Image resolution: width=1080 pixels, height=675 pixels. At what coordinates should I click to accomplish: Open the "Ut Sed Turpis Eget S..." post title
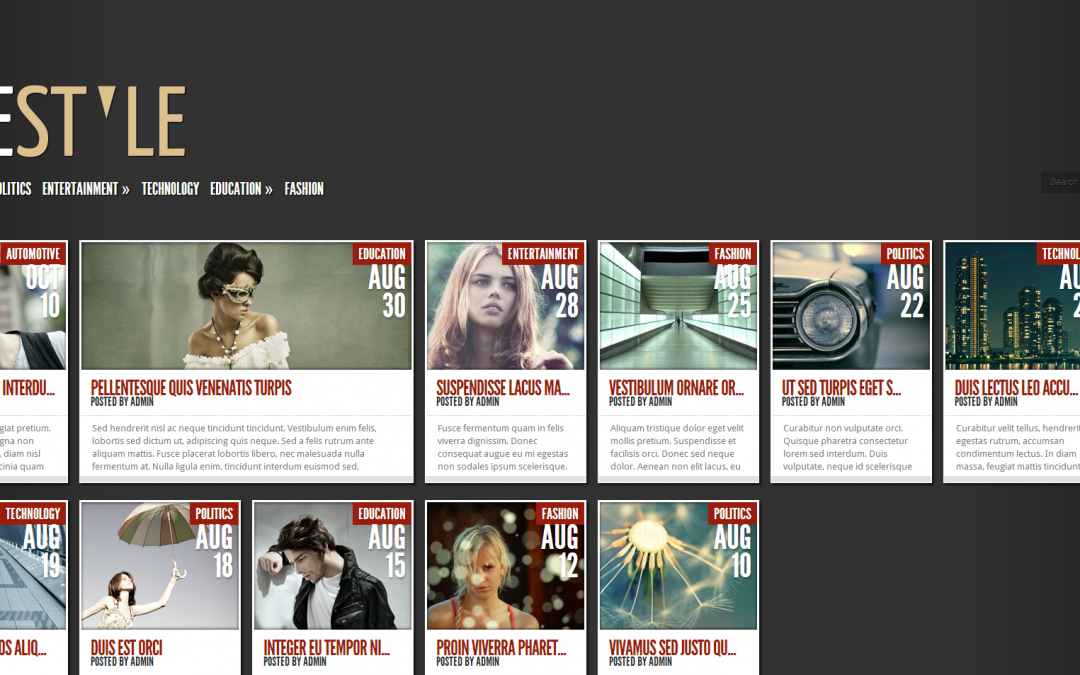point(841,388)
